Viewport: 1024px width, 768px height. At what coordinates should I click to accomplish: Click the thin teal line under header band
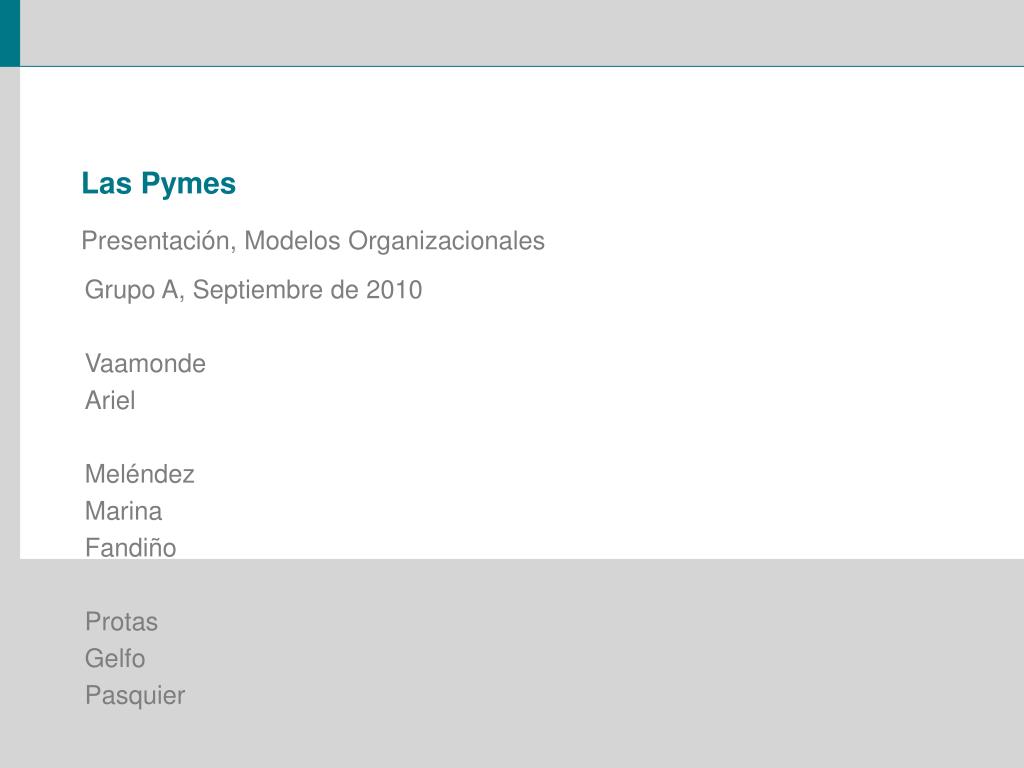pyautogui.click(x=522, y=66)
